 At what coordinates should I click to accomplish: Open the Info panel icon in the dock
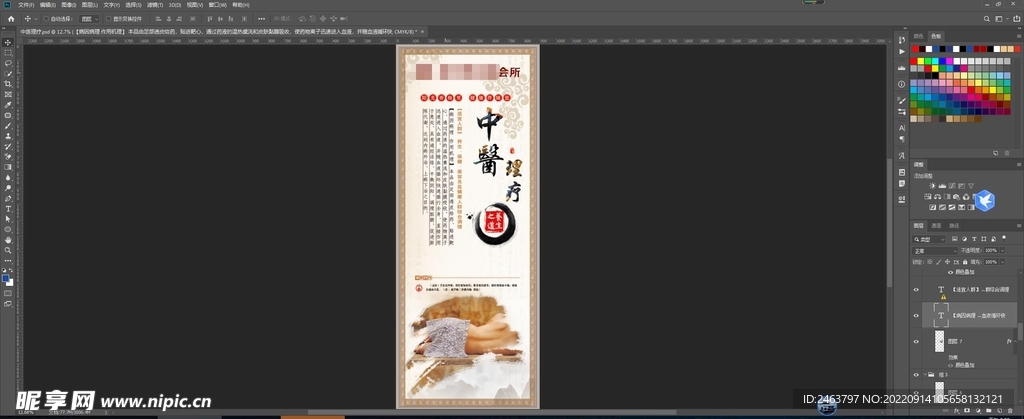[902, 84]
